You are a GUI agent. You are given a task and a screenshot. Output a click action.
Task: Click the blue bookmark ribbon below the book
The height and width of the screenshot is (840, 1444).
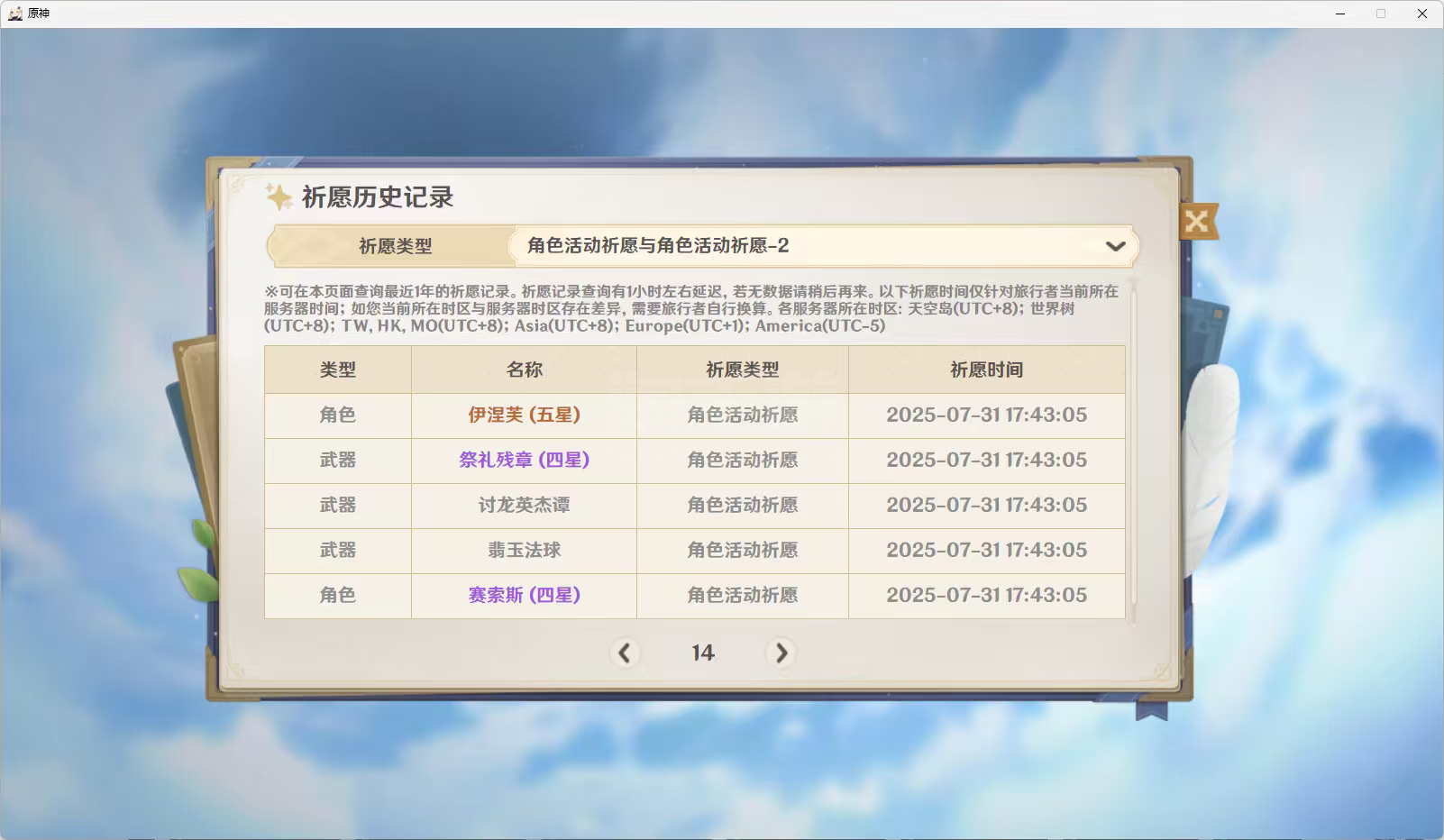1151,710
